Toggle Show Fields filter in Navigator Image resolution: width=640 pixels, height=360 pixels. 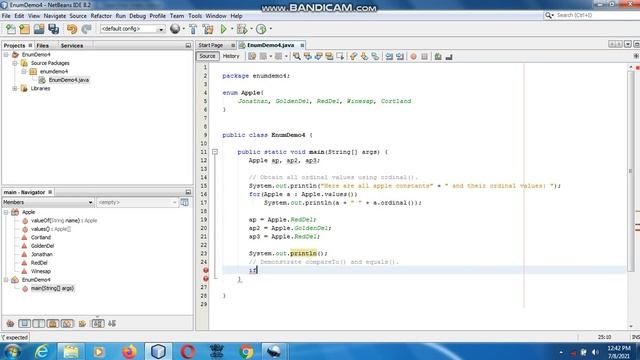(24, 324)
